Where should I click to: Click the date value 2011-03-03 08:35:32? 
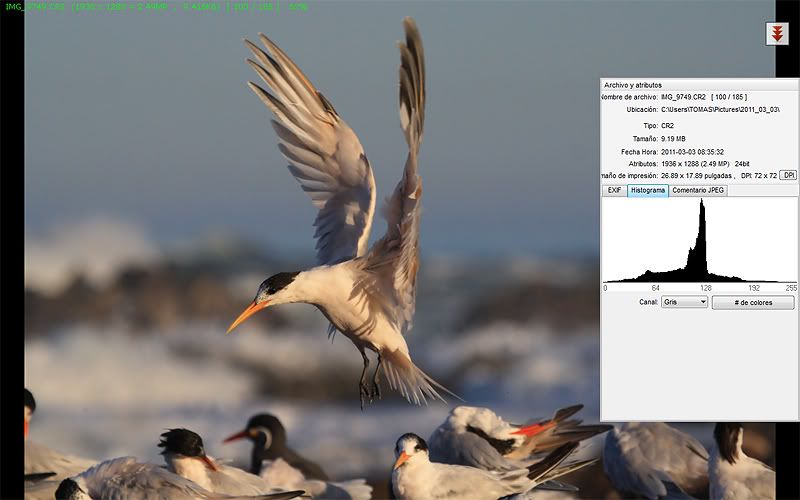click(692, 152)
